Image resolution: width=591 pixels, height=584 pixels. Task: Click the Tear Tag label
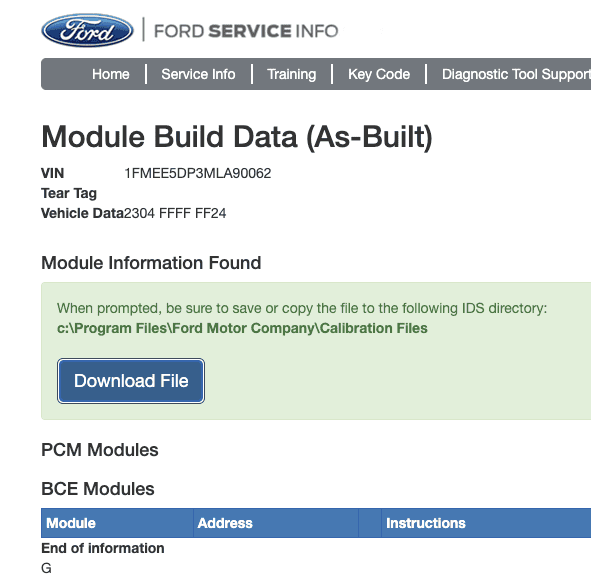pos(69,193)
